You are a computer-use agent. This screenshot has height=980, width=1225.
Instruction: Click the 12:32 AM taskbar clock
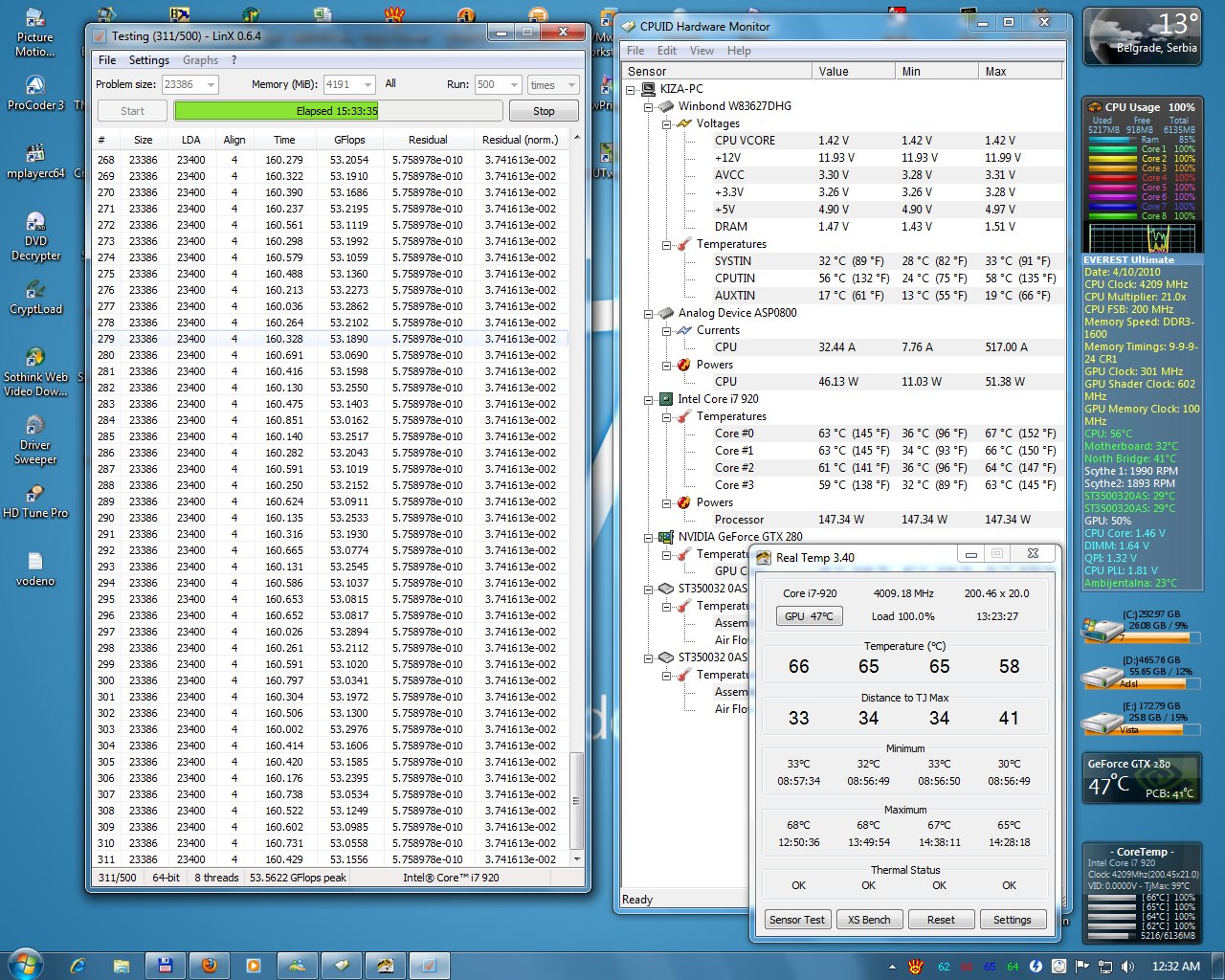point(1175,967)
